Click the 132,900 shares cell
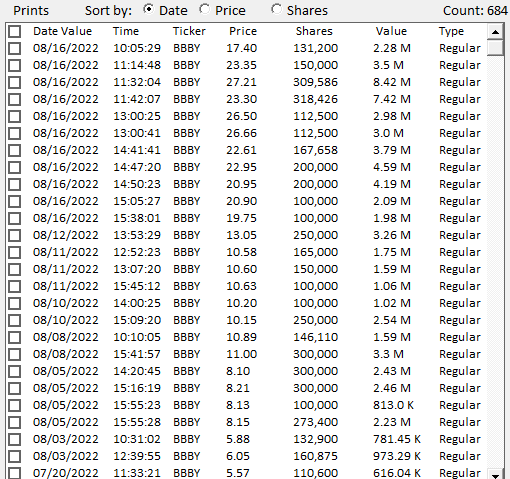Screen dimensions: 510x479 [x=315, y=439]
